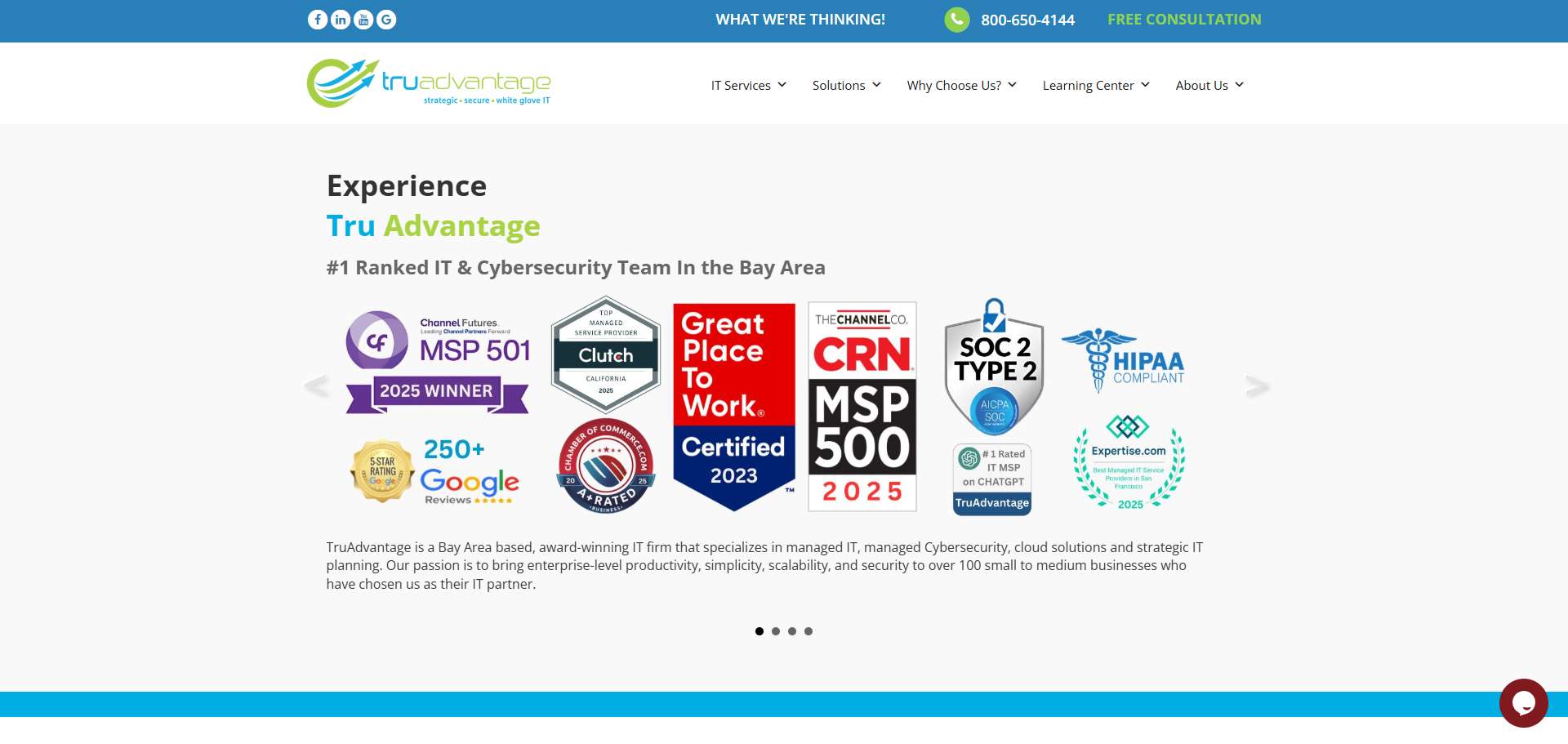Open the Why Choose Us? menu
The width and height of the screenshot is (1568, 744).
point(954,85)
